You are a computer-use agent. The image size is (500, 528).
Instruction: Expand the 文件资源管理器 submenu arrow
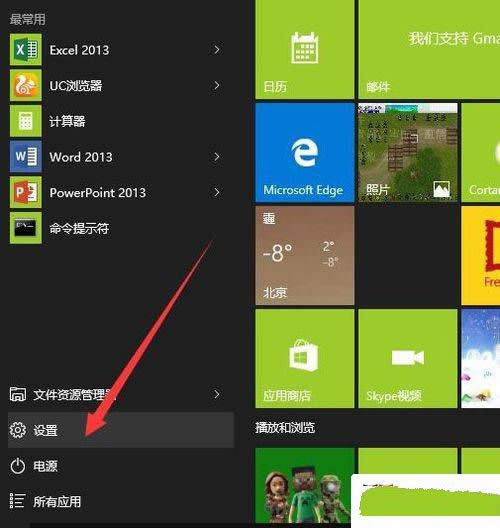[x=217, y=394]
